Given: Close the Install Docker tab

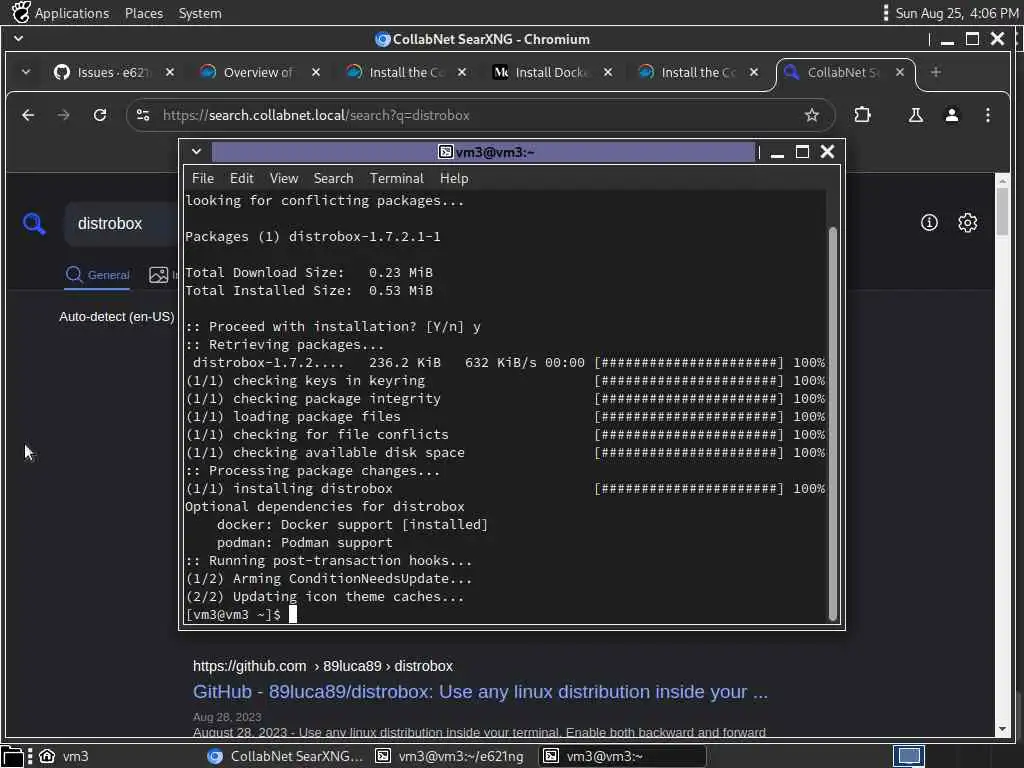Looking at the screenshot, I should (x=608, y=72).
